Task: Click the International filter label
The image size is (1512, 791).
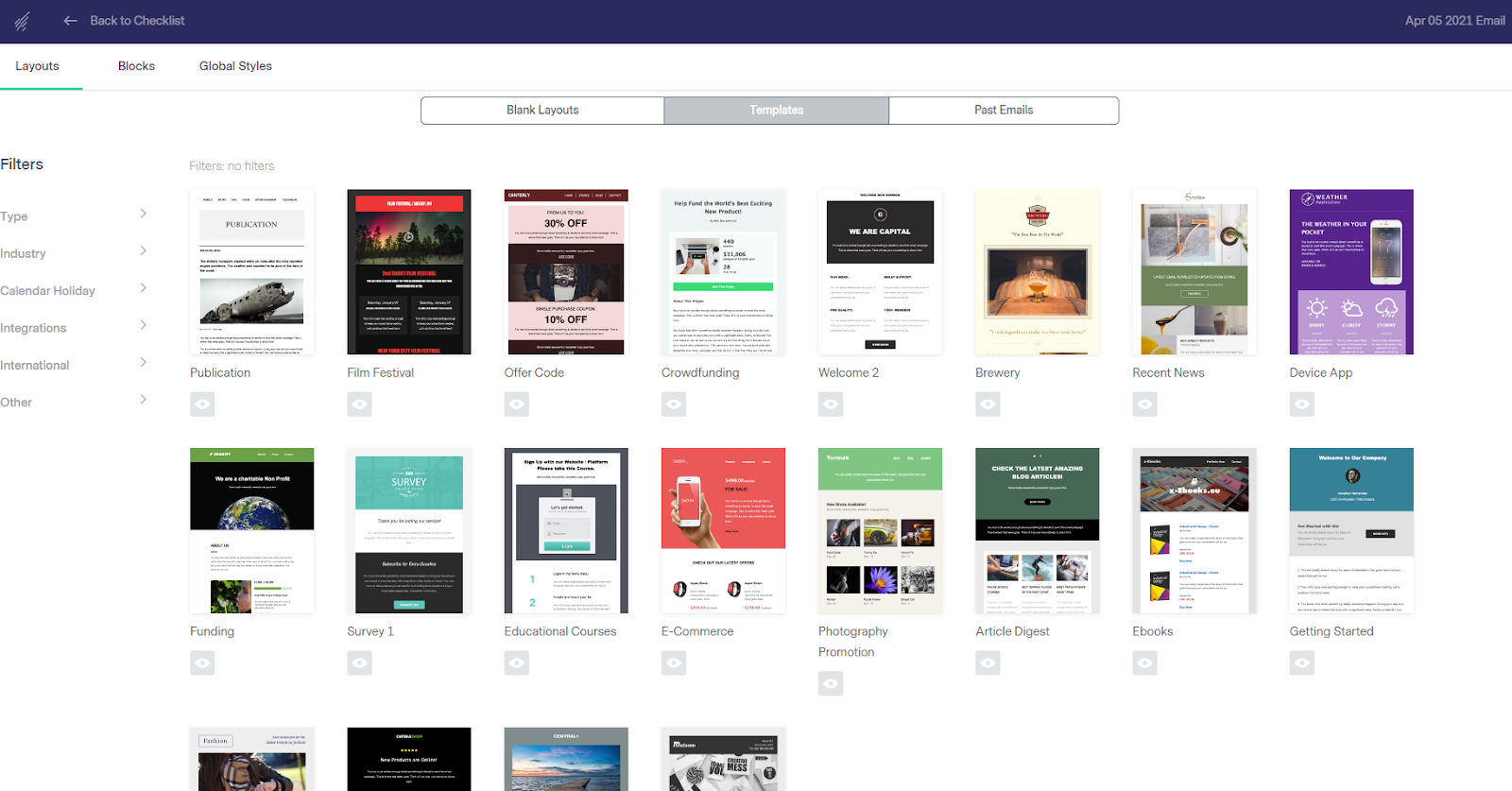Action: [x=35, y=366]
